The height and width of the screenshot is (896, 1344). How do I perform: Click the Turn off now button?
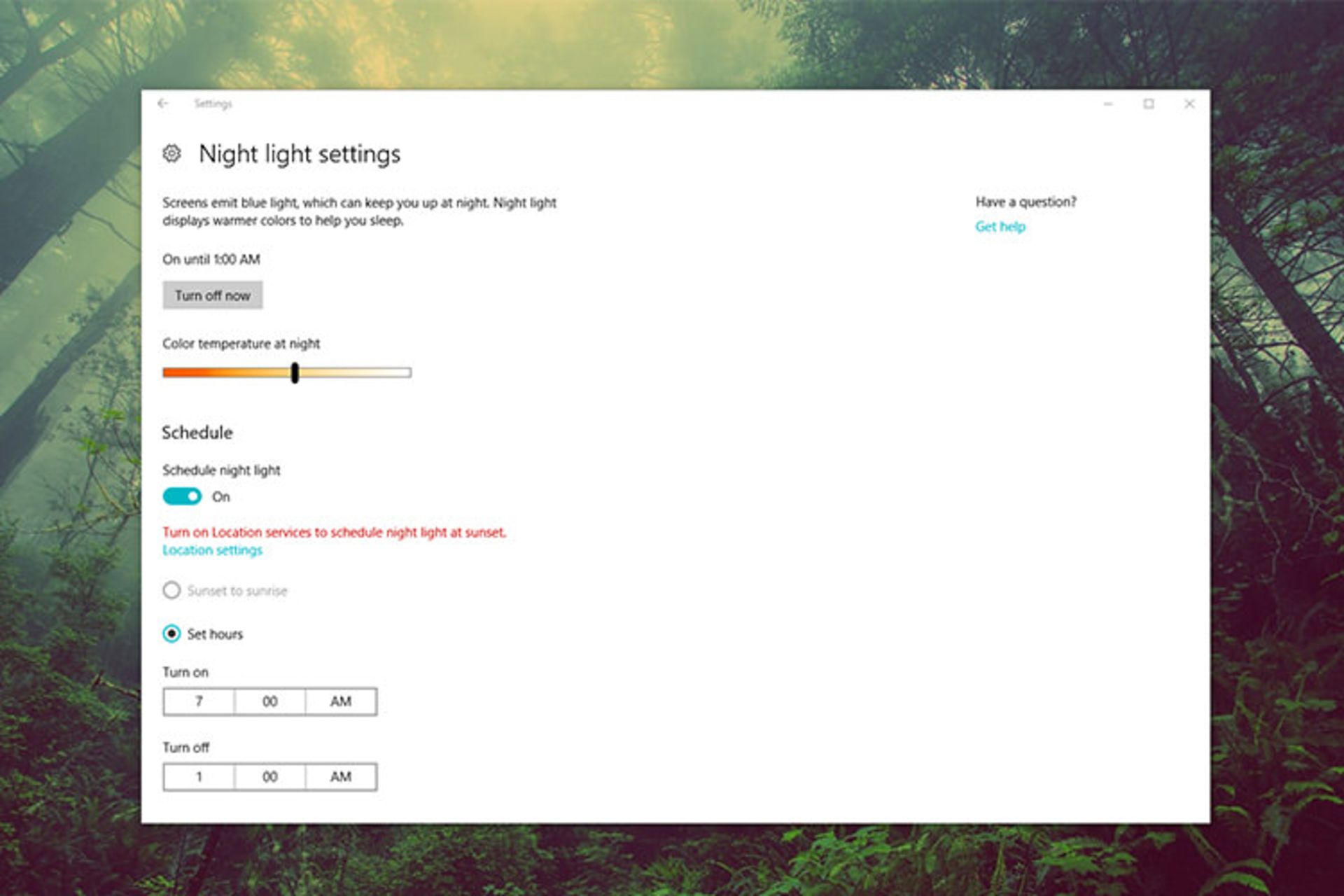pyautogui.click(x=213, y=295)
